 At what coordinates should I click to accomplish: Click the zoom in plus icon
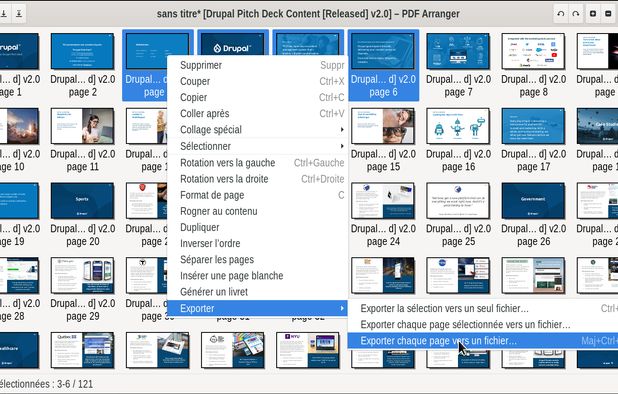tap(593, 13)
